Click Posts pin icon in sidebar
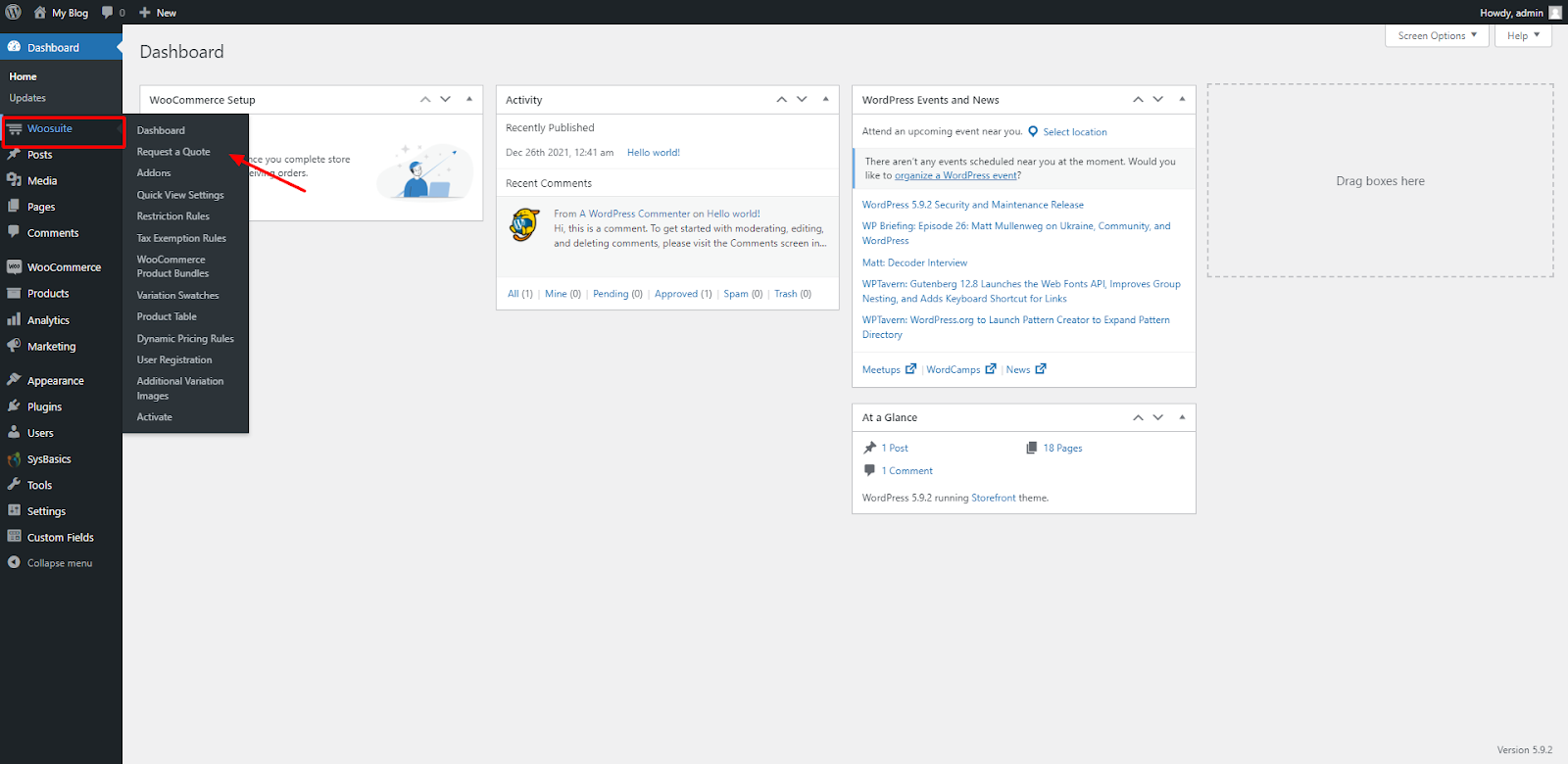This screenshot has width=1568, height=764. coord(14,155)
